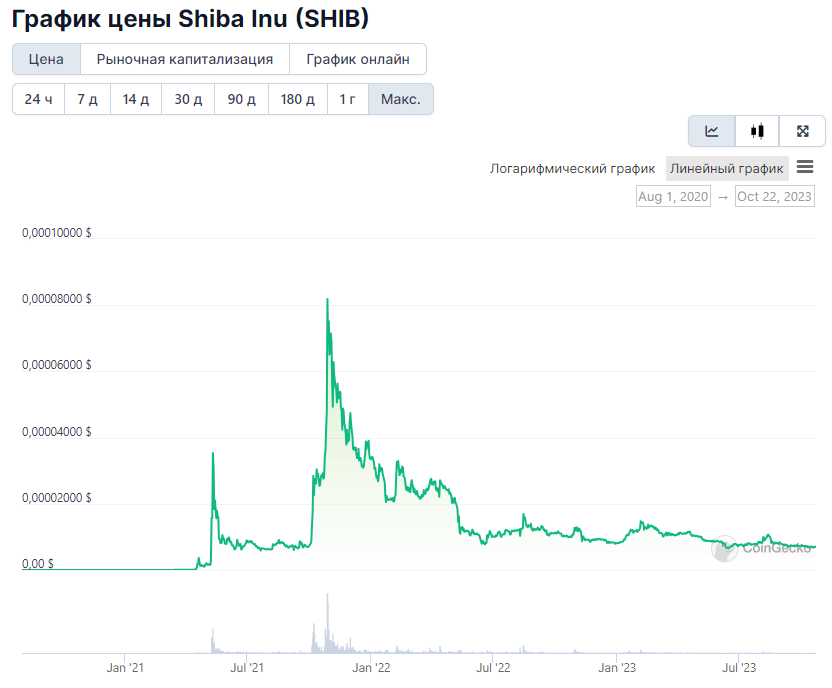This screenshot has width=832, height=688.
Task: Switch to the line chart view icon
Action: (x=712, y=131)
